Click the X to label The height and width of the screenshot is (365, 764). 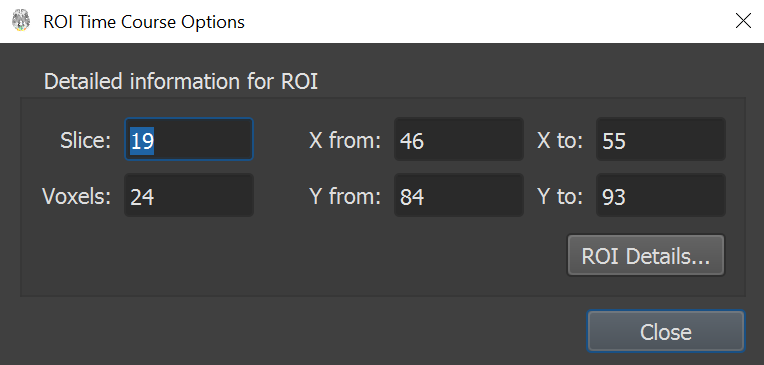560,140
